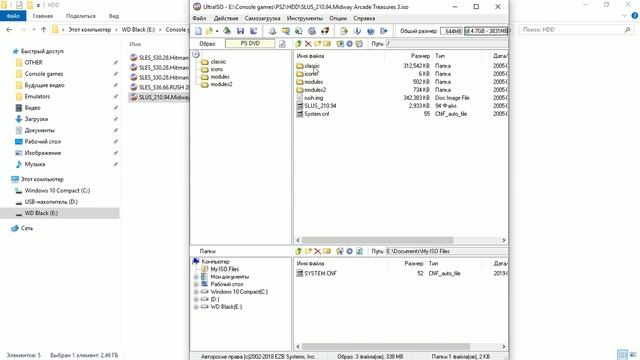640x360 pixels.
Task: Select the classic folder in image tree
Action: pos(218,62)
